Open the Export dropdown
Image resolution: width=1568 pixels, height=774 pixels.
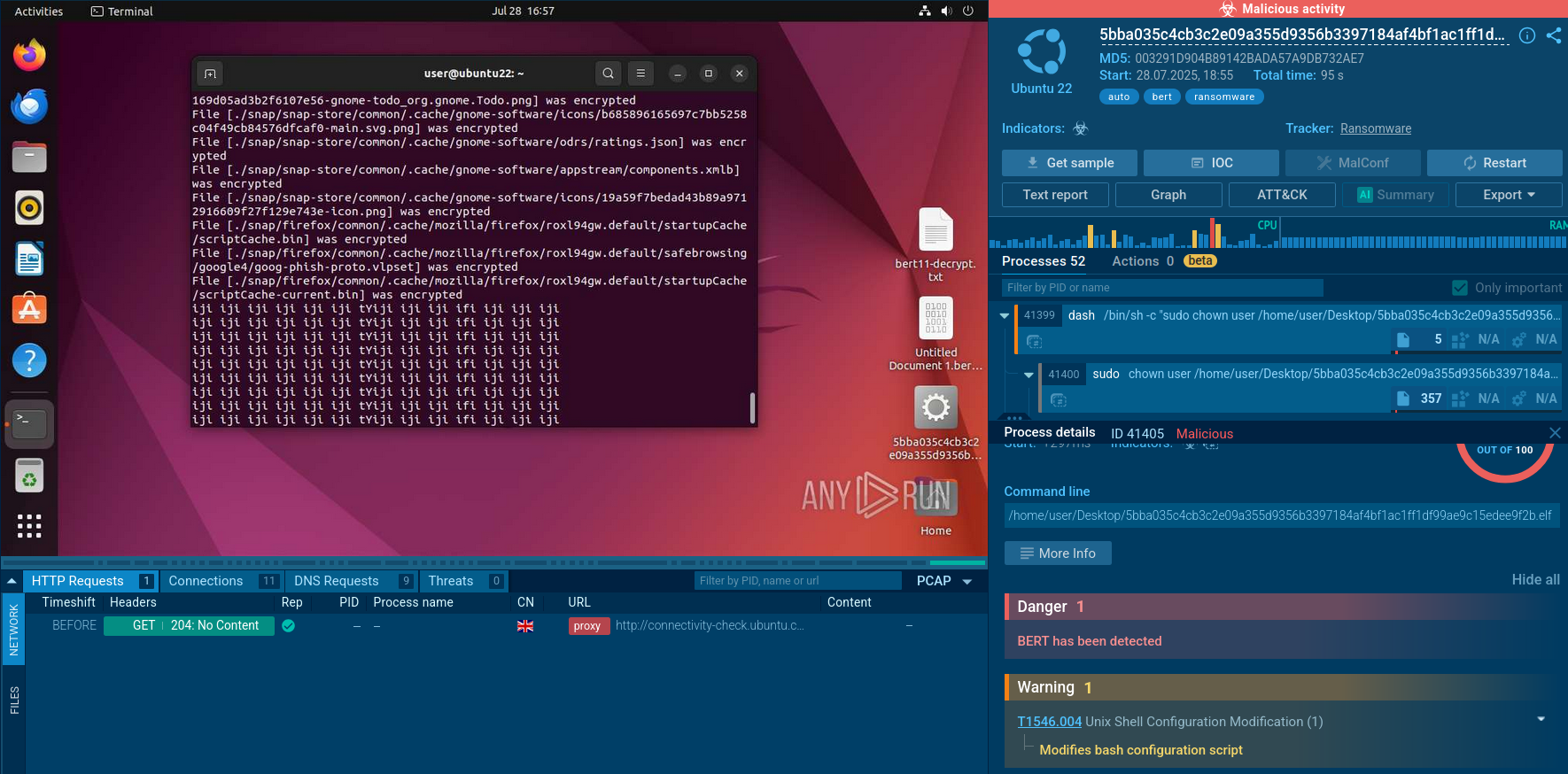pos(1509,195)
